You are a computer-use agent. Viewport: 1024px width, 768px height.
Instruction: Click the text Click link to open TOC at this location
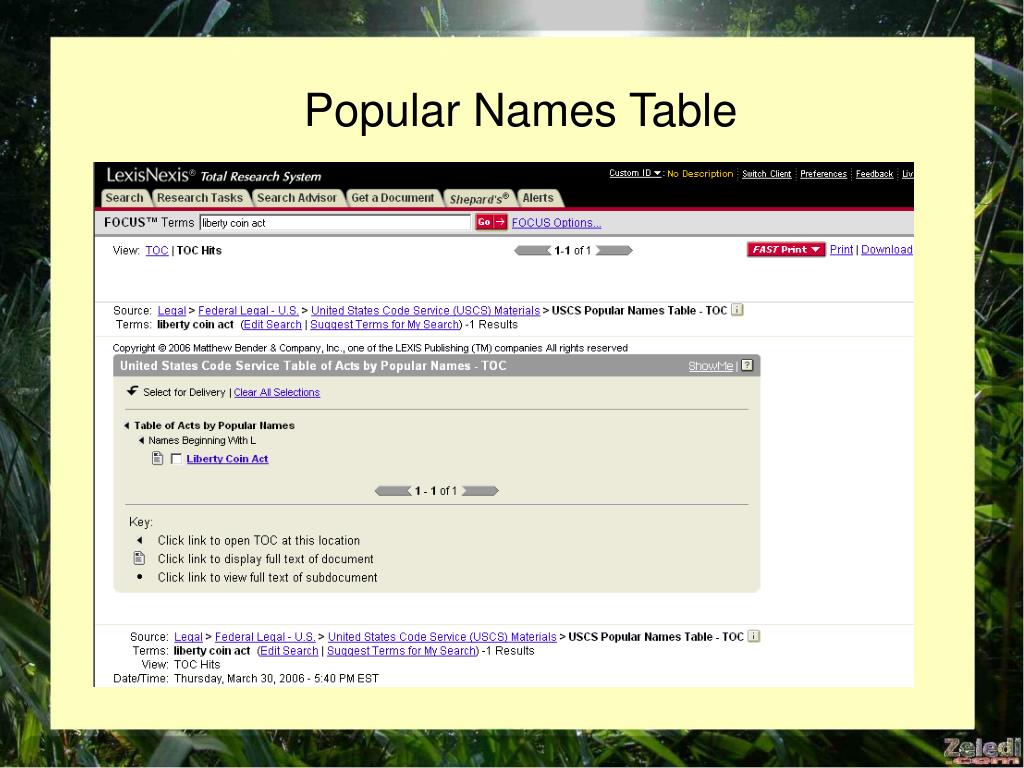click(x=259, y=541)
